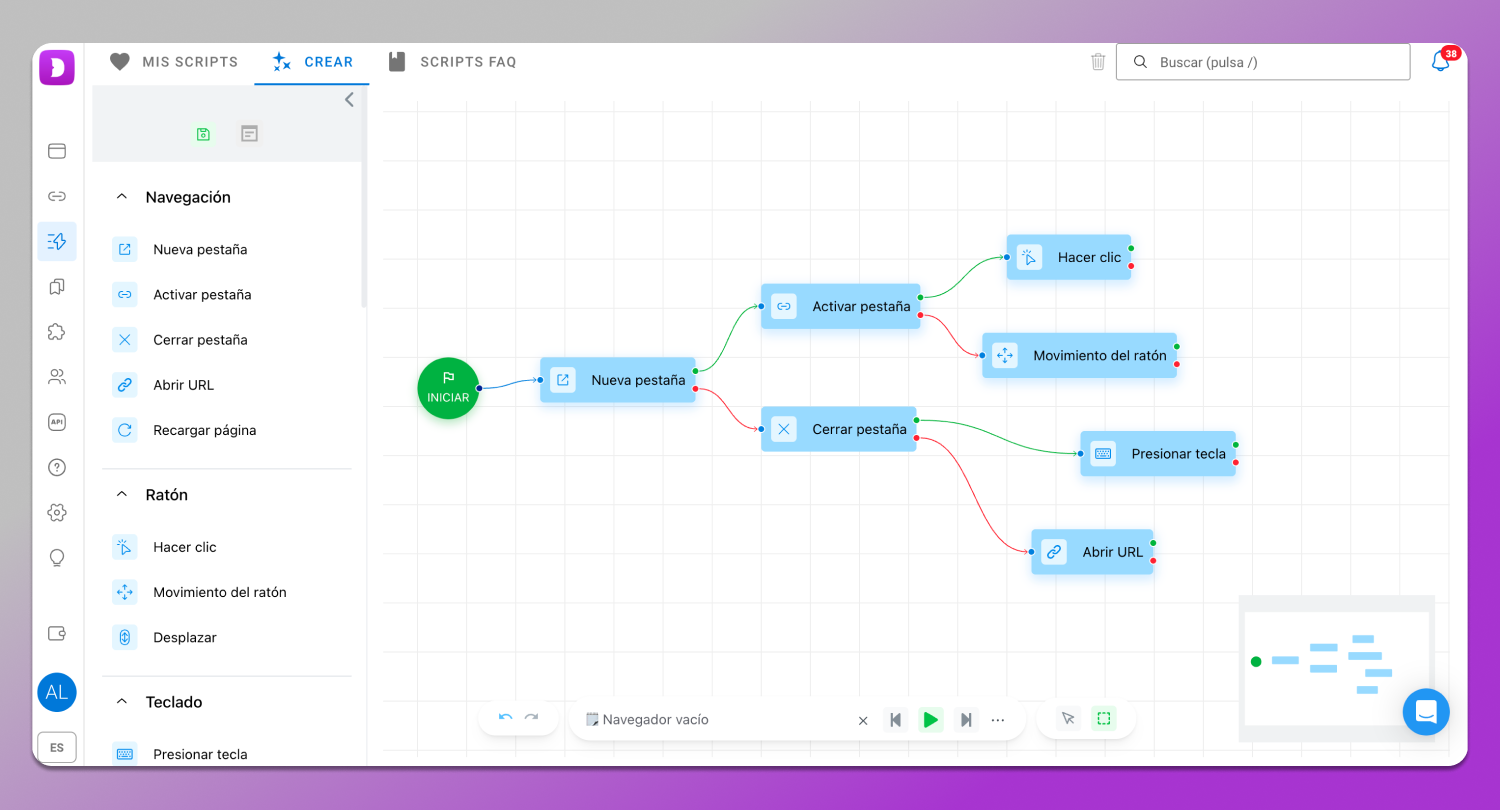Toggle the cursor pointer selection mode

[x=1068, y=718]
